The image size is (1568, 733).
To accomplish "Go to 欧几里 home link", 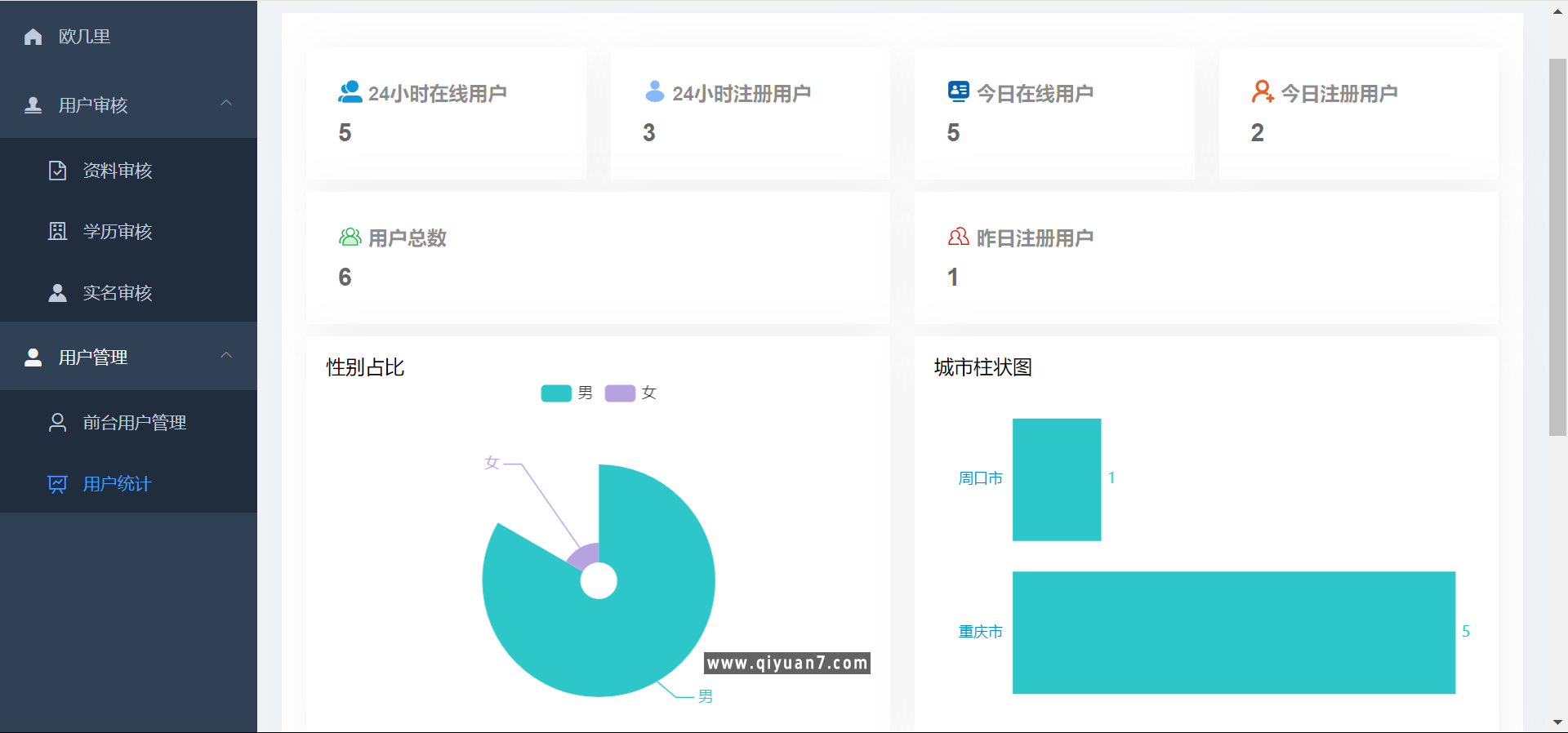I will (x=84, y=37).
